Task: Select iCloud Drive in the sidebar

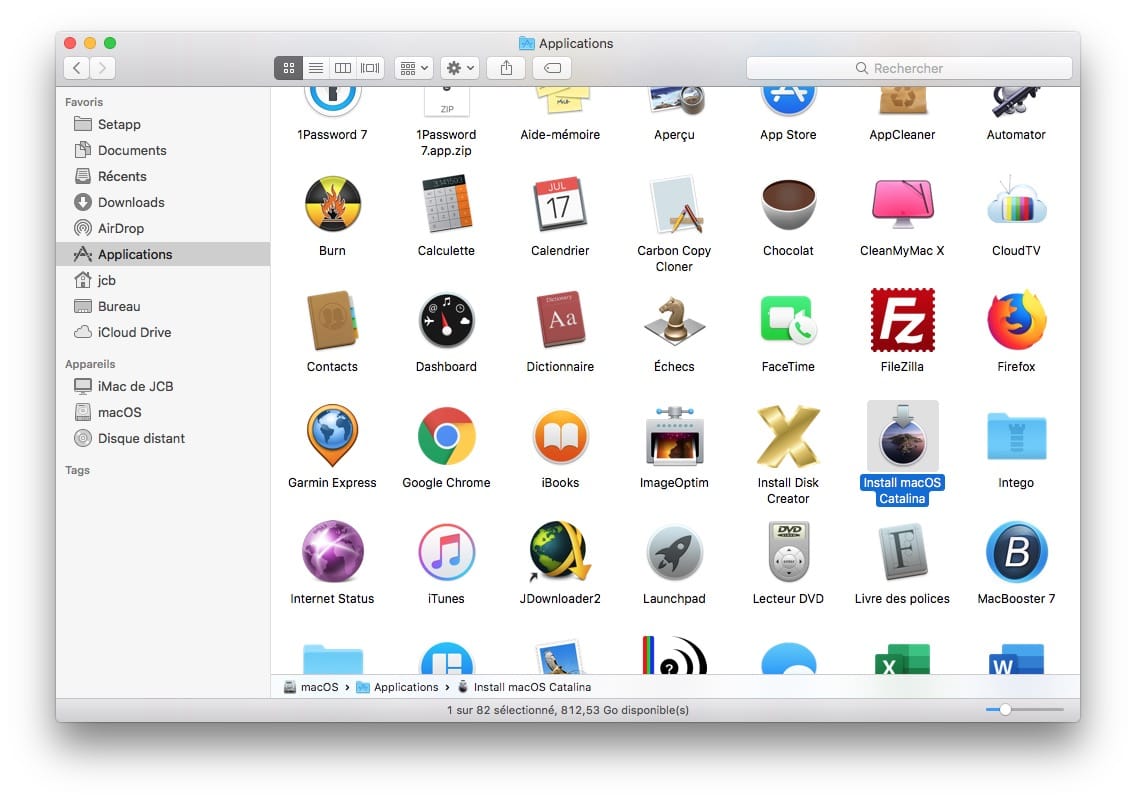Action: 134,332
